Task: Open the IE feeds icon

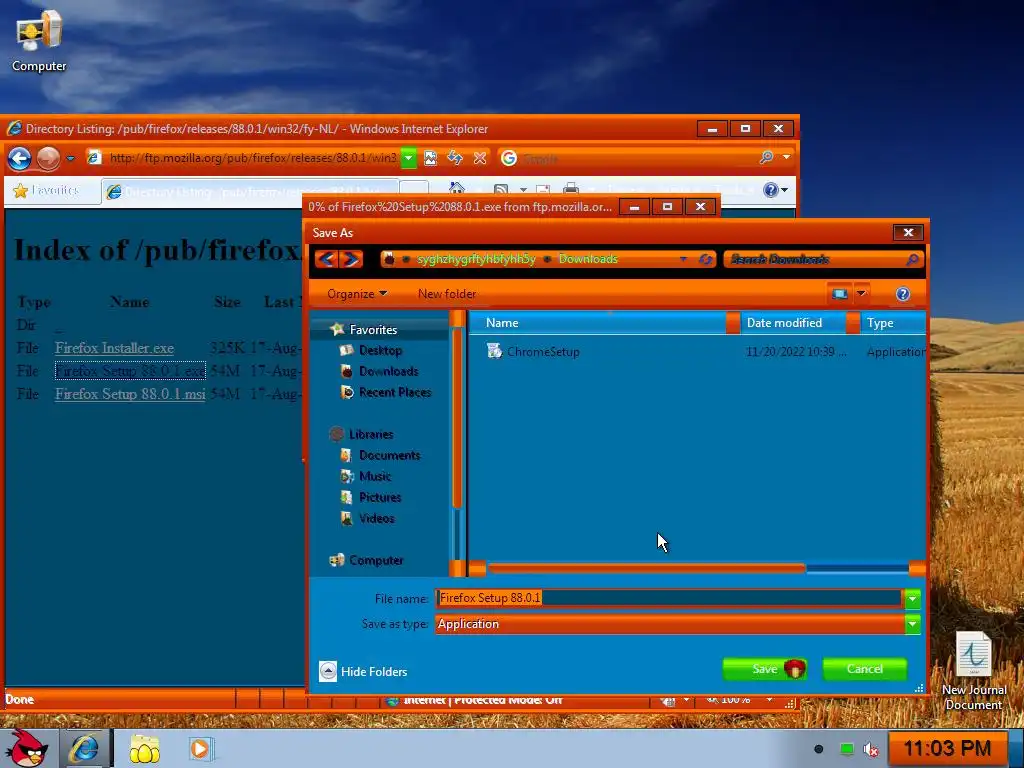Action: tap(501, 189)
